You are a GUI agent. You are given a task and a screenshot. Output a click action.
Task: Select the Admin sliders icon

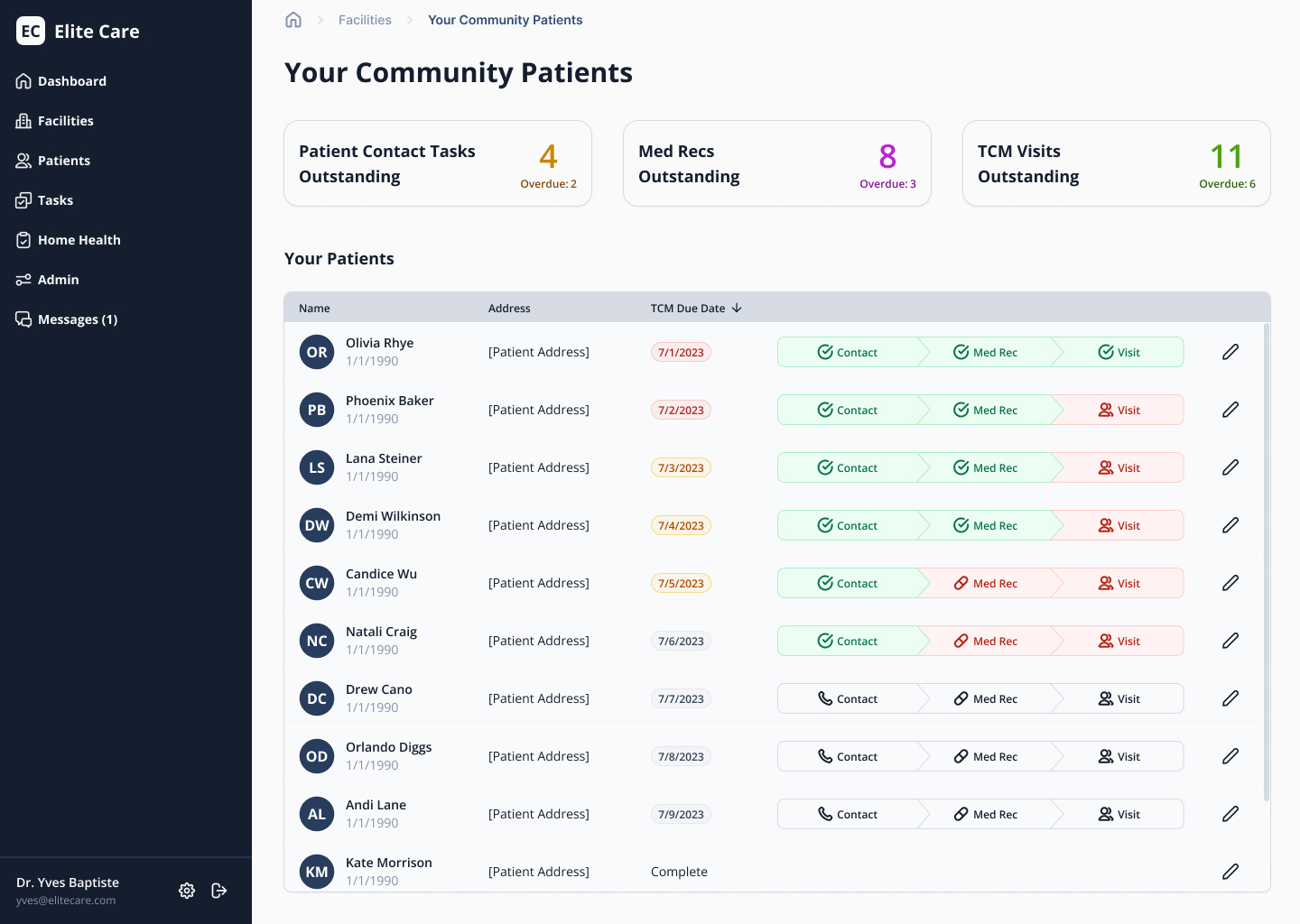coord(23,279)
